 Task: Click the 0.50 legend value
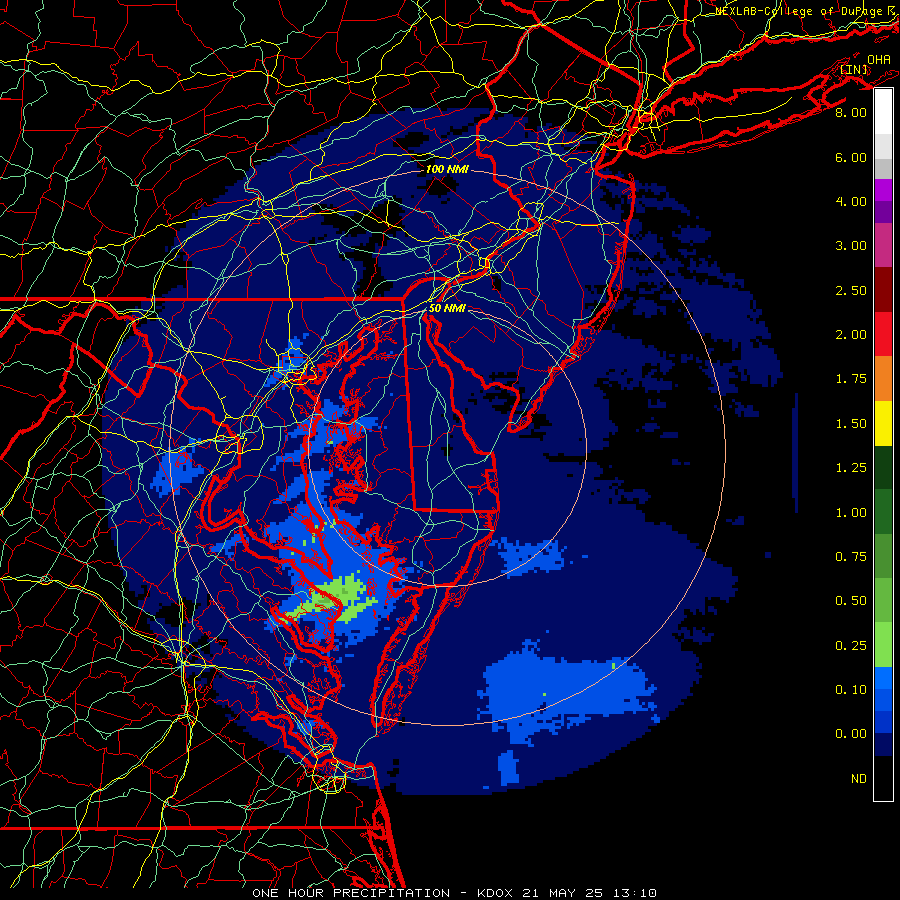click(x=851, y=601)
